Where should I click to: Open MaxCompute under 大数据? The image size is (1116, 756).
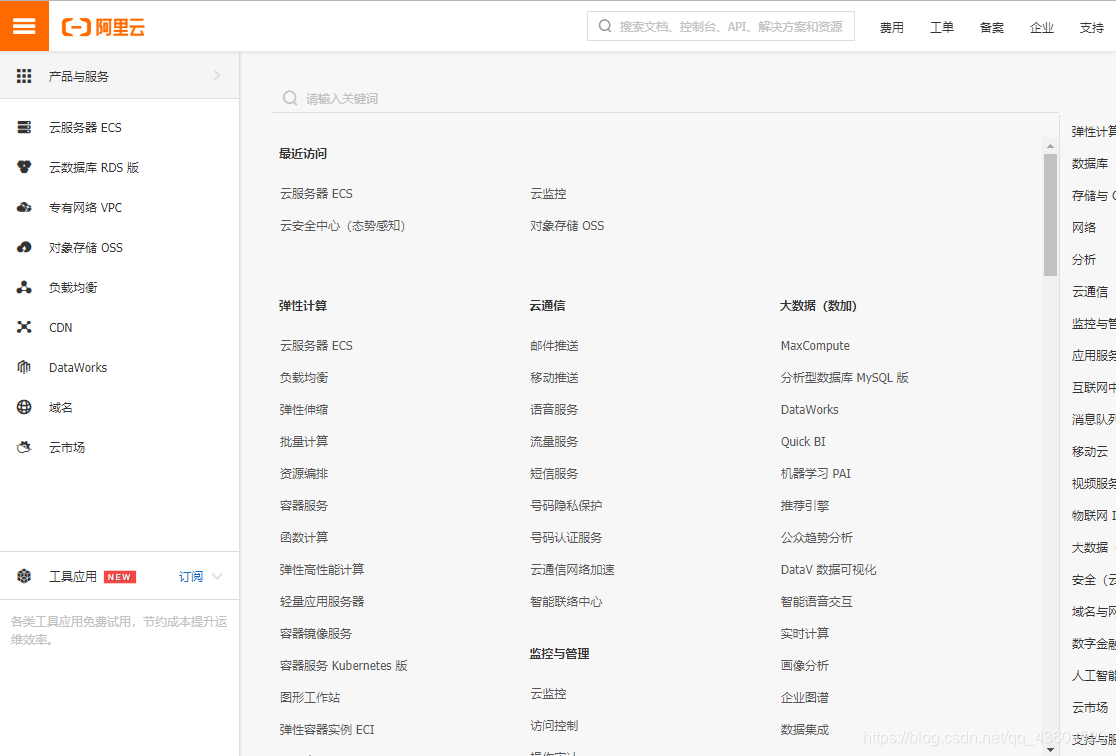coord(815,345)
